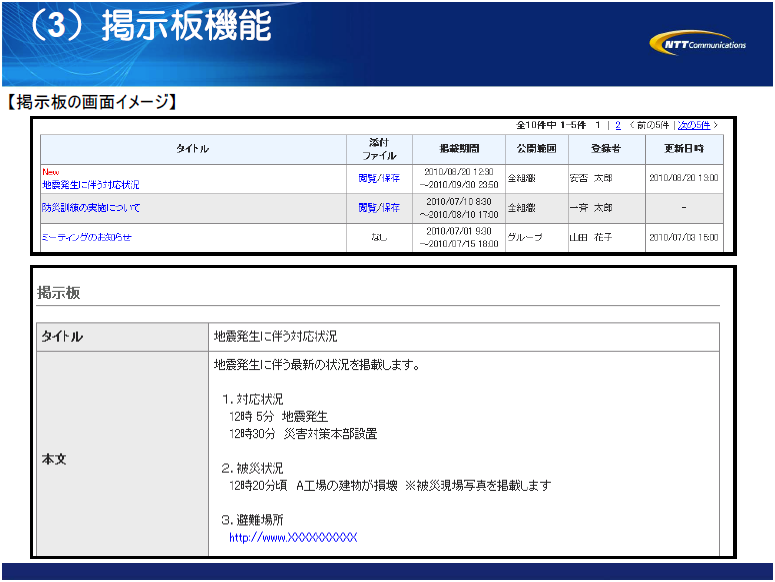The image size is (775, 582).
Task: Click the 添付ファイル column header
Action: [379, 149]
